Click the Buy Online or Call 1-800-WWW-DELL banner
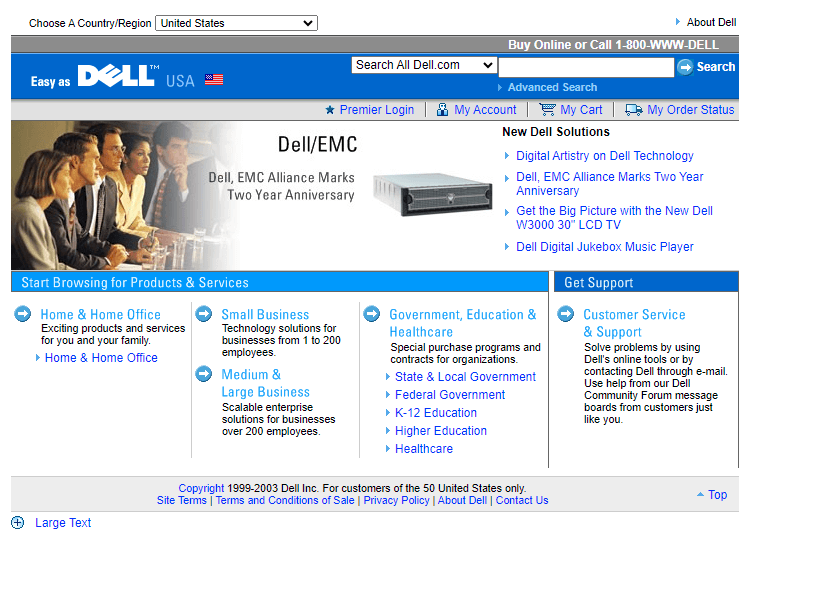830x600 pixels. (x=614, y=44)
